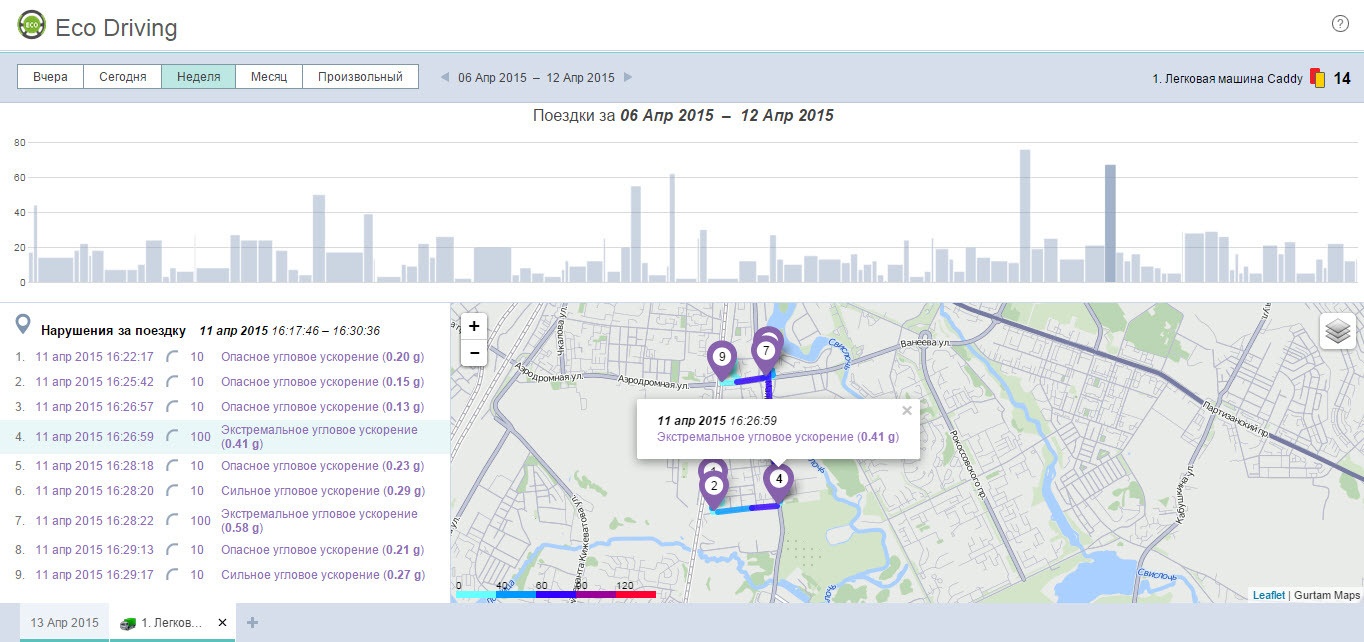Close the 1. Легков... bottom tab
Image resolution: width=1364 pixels, height=642 pixels.
[222, 623]
